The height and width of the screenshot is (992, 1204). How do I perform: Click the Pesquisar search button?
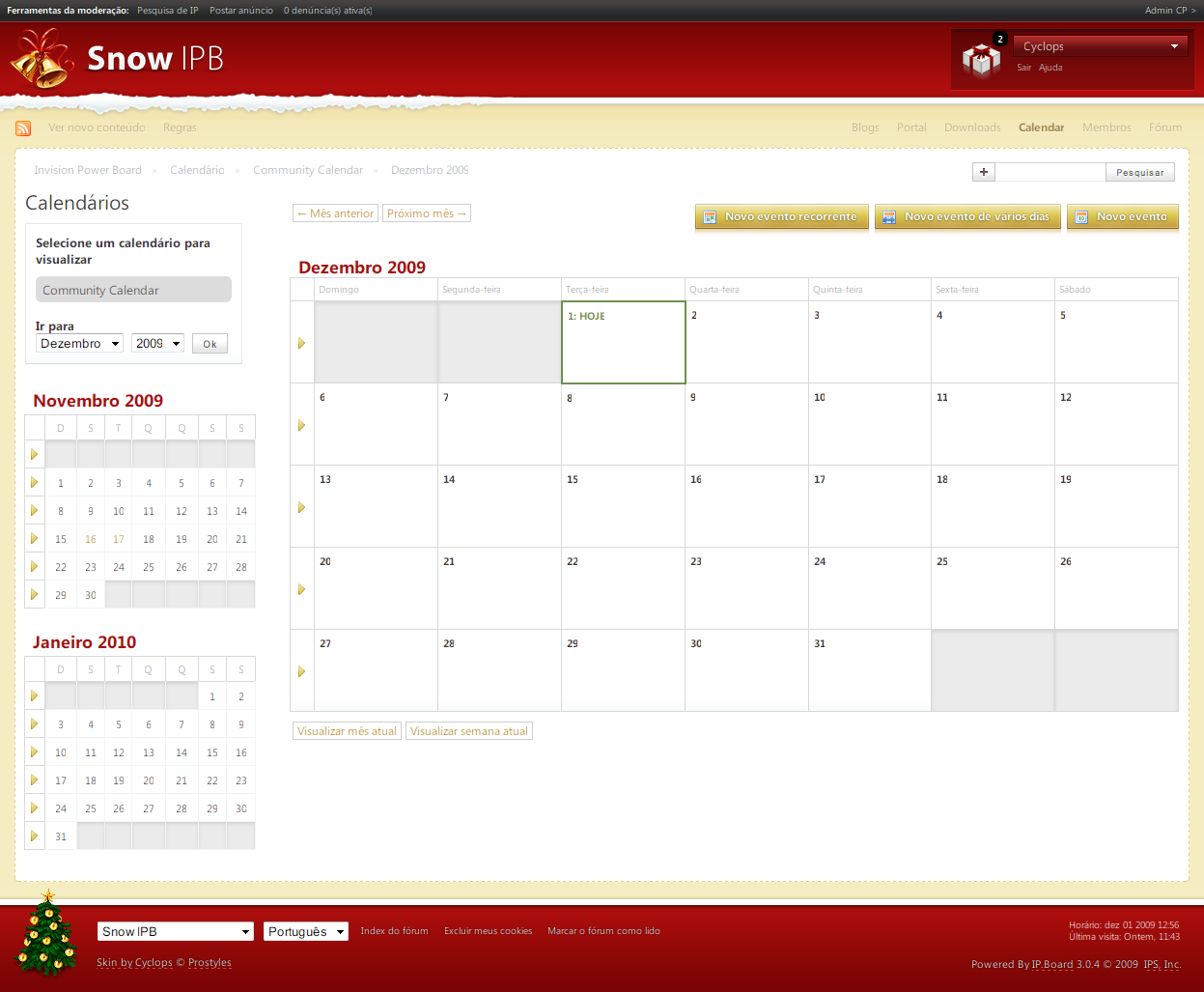pos(1139,172)
